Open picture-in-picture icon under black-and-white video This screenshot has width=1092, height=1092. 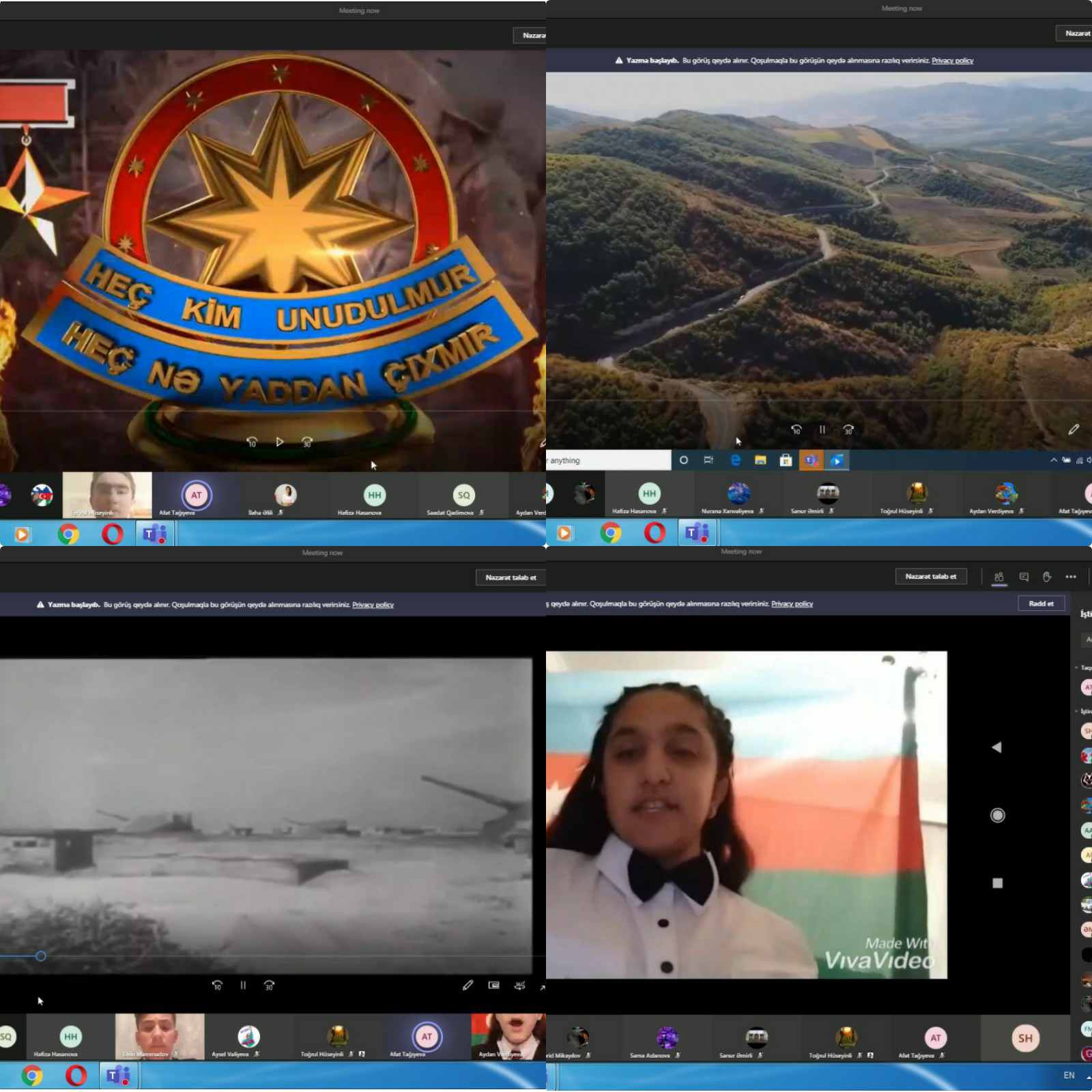(493, 985)
